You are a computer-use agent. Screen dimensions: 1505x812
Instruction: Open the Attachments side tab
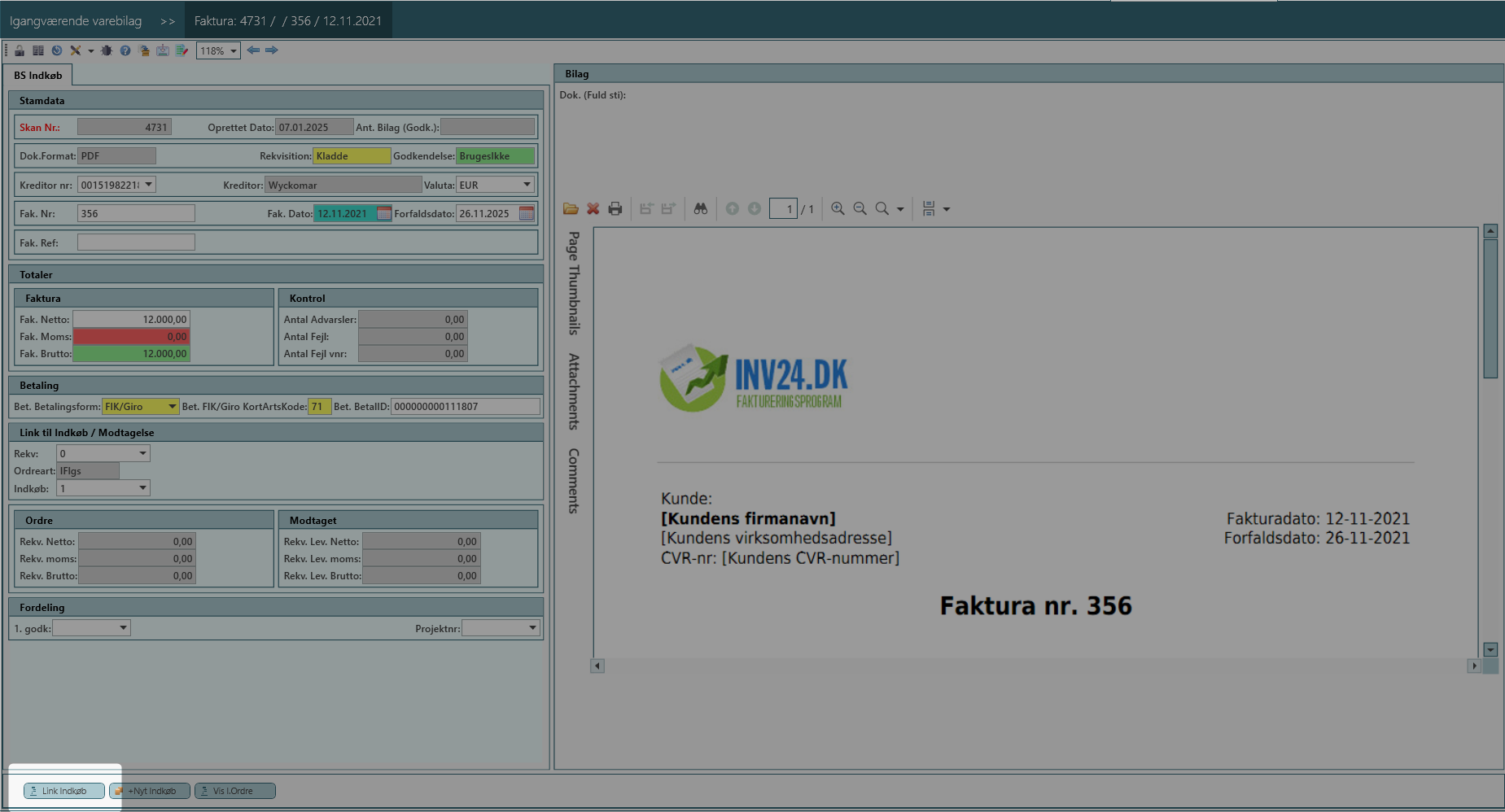[574, 391]
